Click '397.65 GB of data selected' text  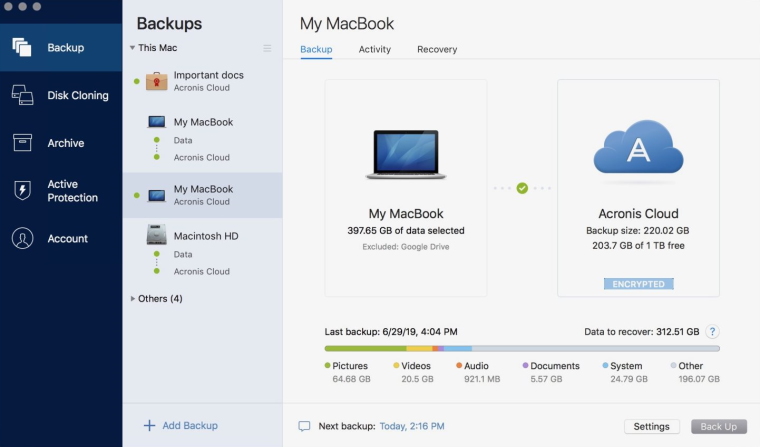[x=406, y=231]
